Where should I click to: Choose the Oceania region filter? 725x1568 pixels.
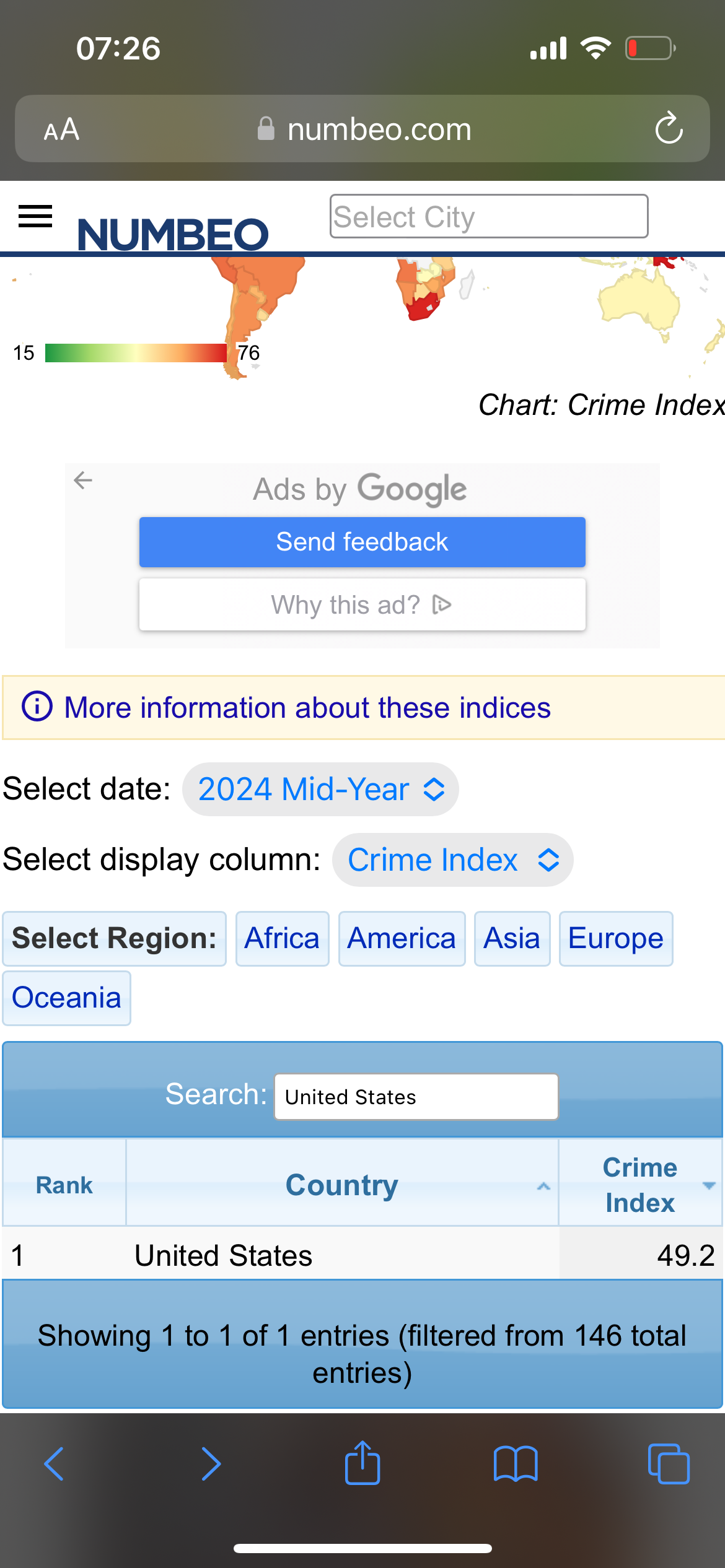[66, 998]
